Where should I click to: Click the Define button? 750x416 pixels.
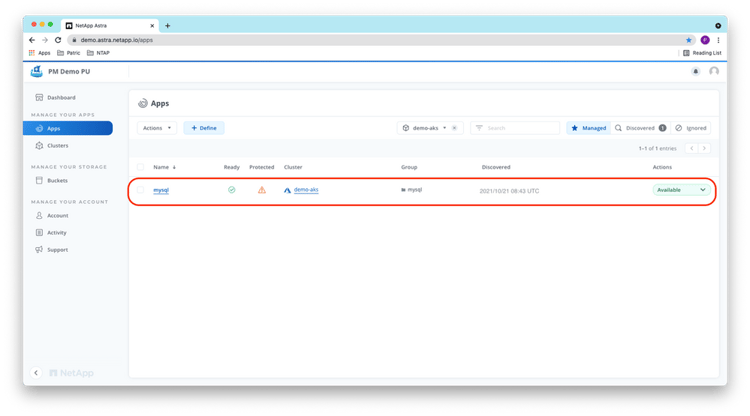(204, 128)
